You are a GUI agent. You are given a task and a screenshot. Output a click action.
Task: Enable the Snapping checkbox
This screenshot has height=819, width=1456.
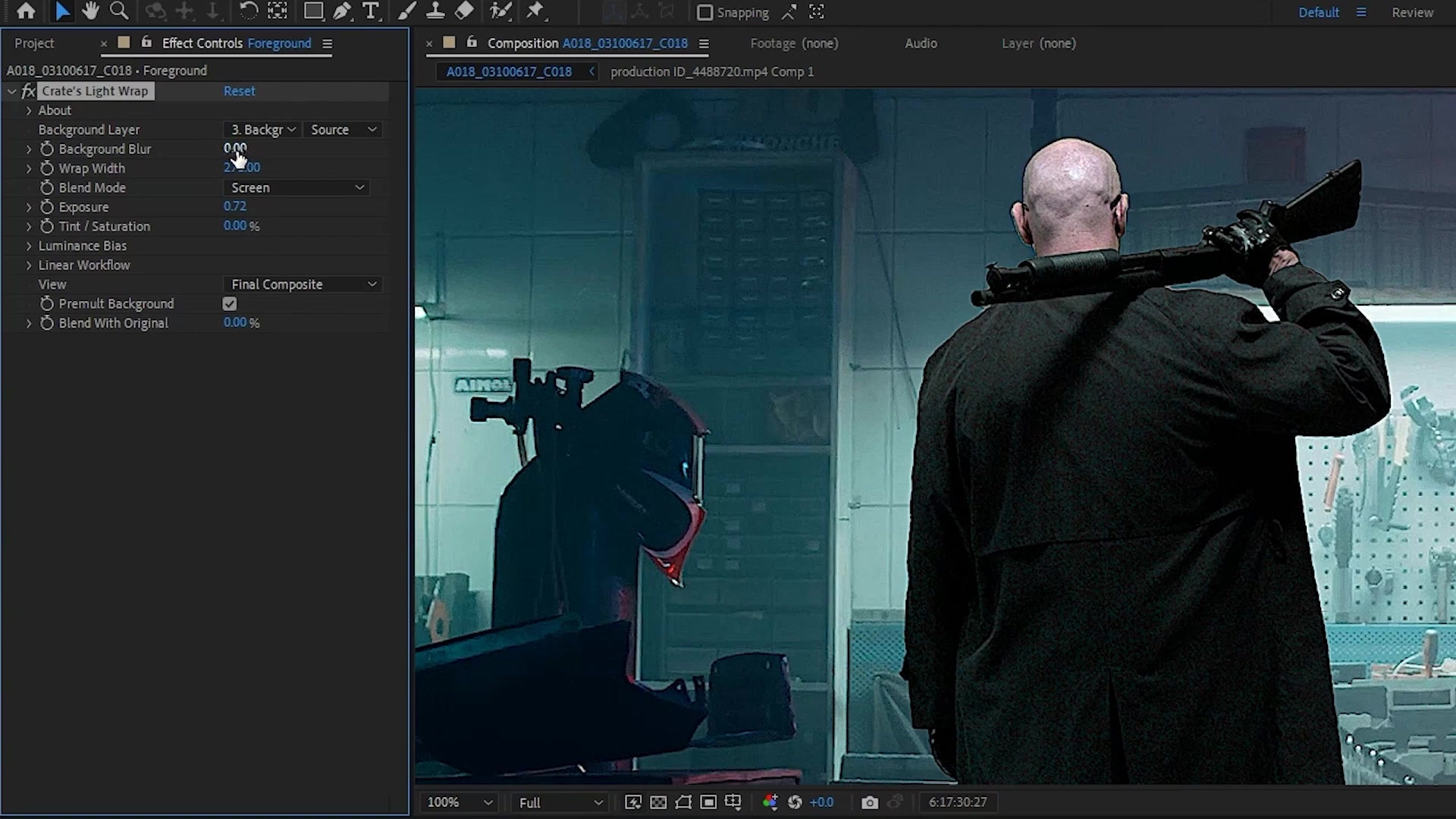704,12
